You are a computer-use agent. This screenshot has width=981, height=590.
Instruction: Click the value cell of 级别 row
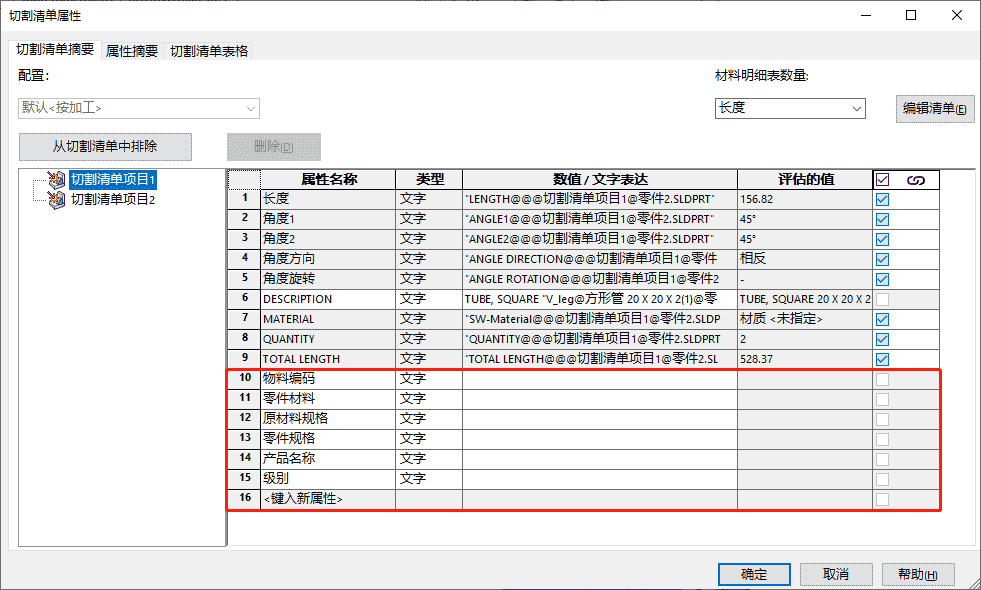click(599, 479)
